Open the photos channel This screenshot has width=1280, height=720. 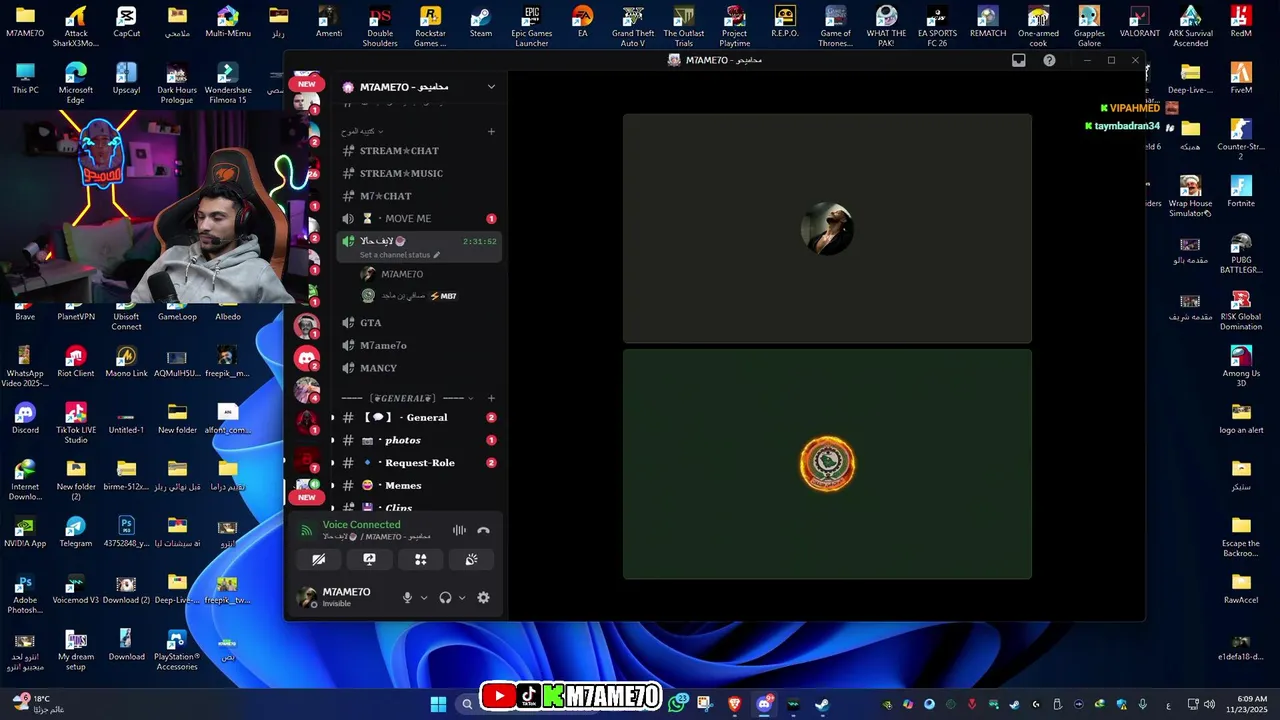pos(419,441)
